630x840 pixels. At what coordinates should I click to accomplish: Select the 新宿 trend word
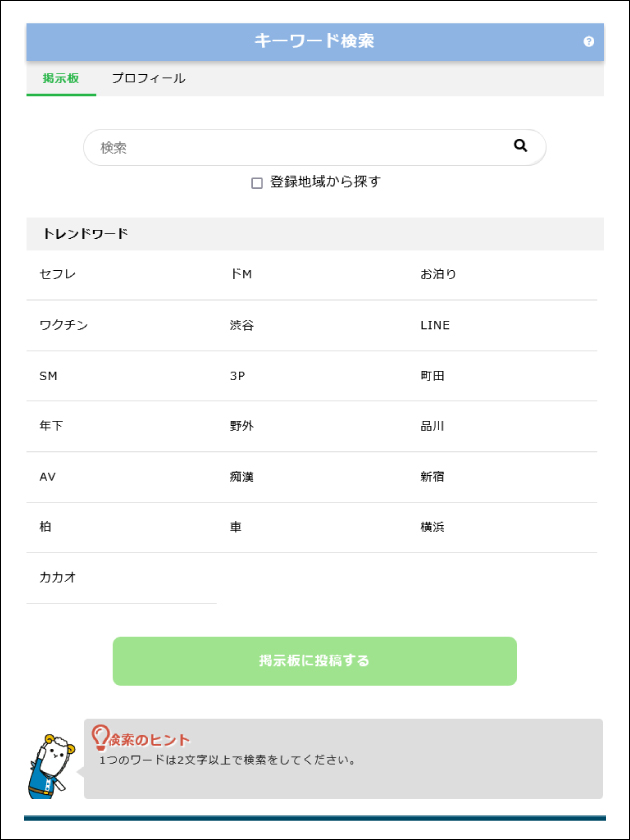(x=432, y=477)
